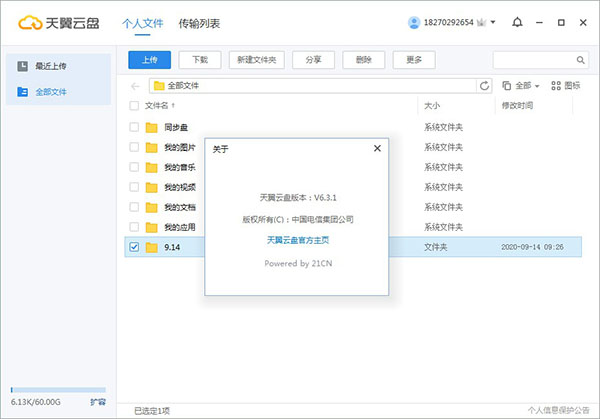Open the user avatar icon
This screenshot has width=600, height=419.
[414, 23]
